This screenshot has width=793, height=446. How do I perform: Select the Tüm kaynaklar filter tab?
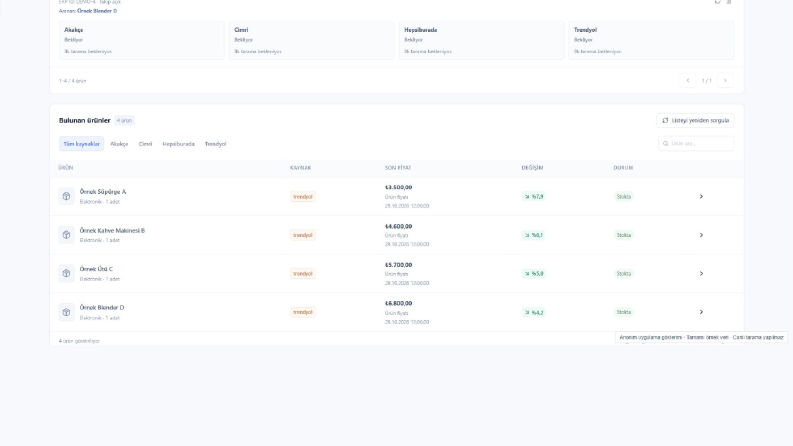click(x=81, y=144)
